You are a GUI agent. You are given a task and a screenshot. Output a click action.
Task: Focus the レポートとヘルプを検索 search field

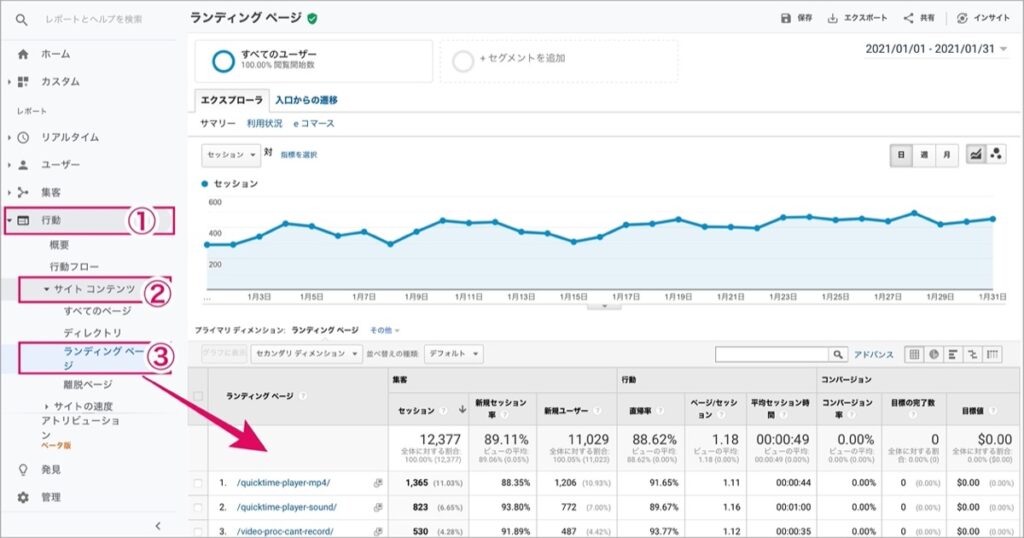pos(93,20)
